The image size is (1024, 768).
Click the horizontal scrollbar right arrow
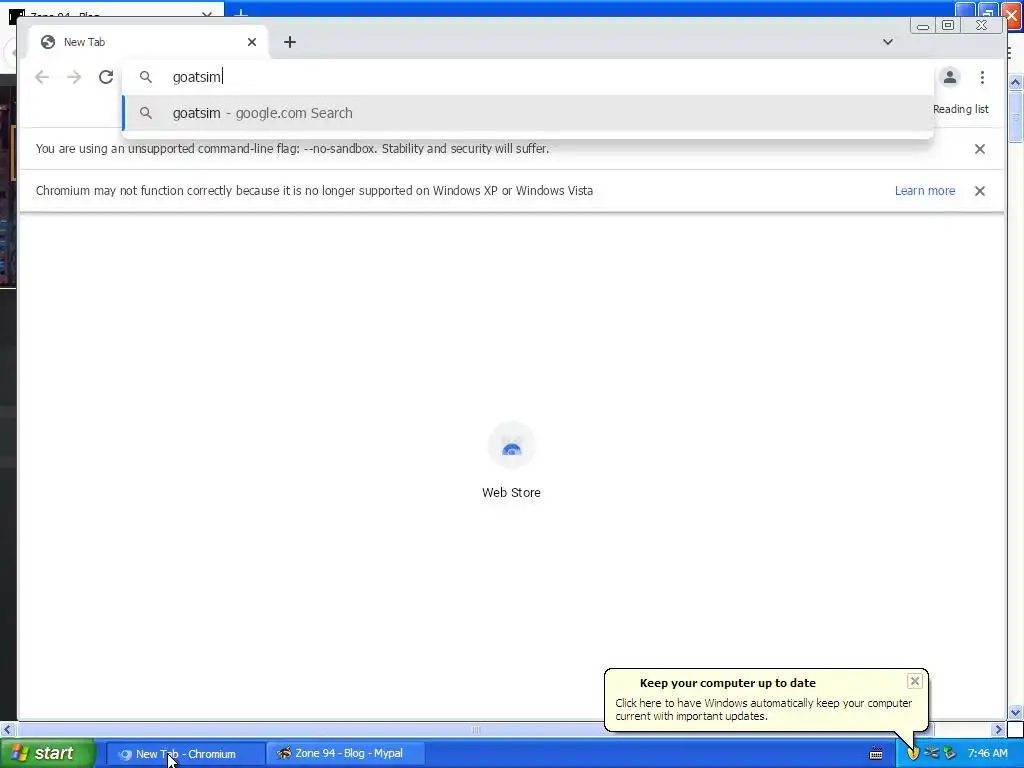(x=998, y=729)
